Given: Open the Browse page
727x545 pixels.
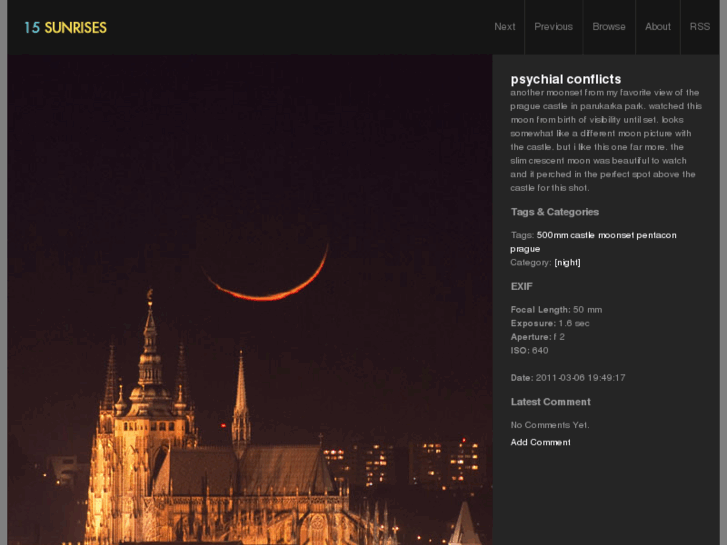Looking at the screenshot, I should coord(609,27).
